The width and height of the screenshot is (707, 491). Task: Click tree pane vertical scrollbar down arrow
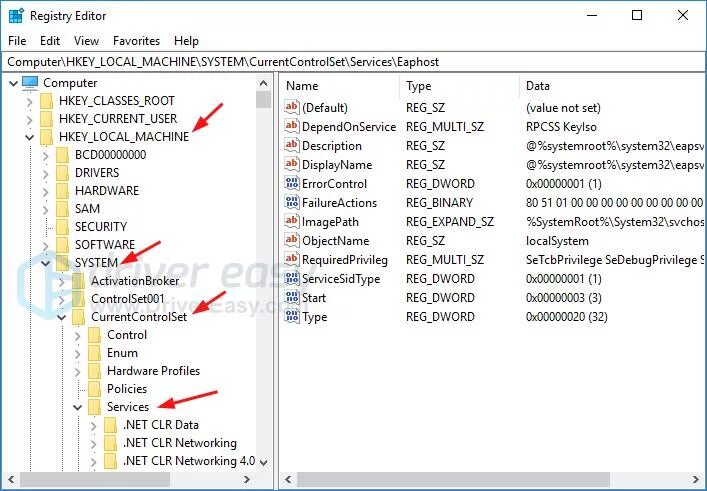(264, 463)
